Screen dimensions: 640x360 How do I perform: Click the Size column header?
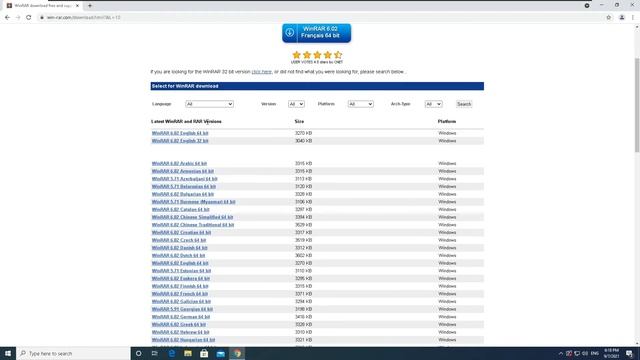coord(299,122)
